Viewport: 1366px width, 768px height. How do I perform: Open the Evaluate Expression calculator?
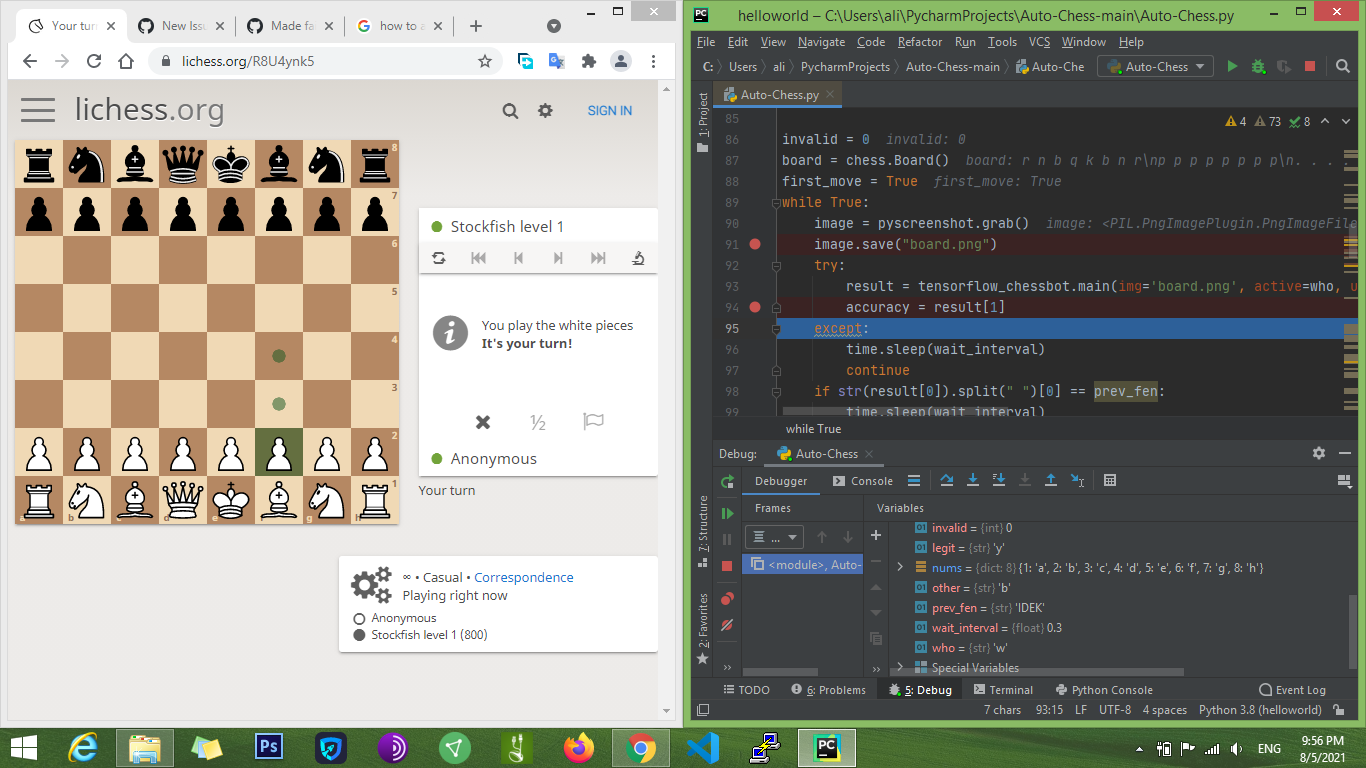click(1110, 480)
